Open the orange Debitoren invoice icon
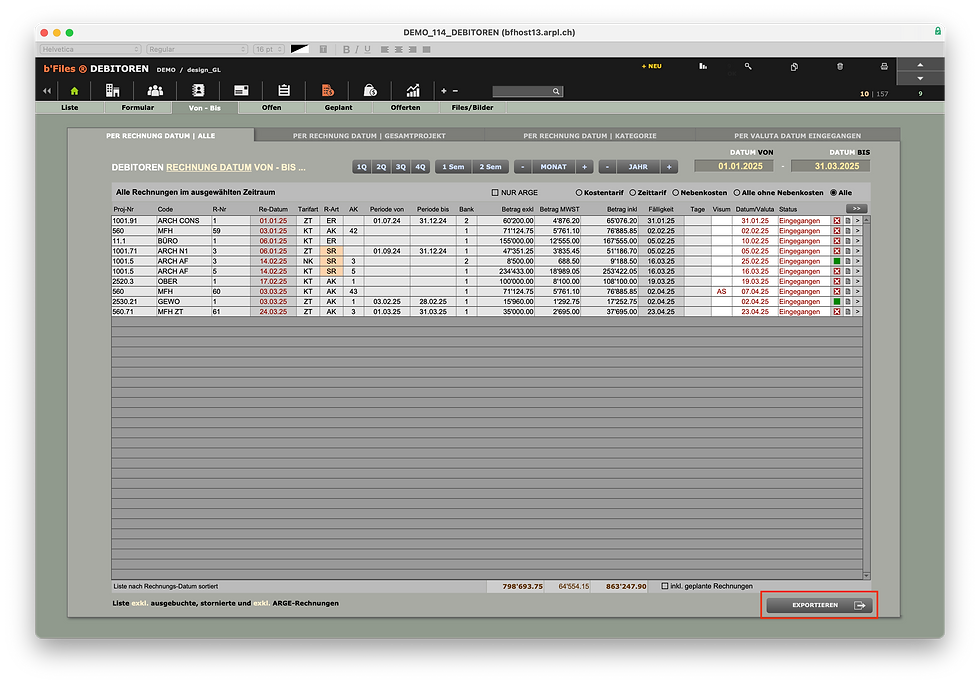The width and height of the screenshot is (980, 685). [328, 91]
